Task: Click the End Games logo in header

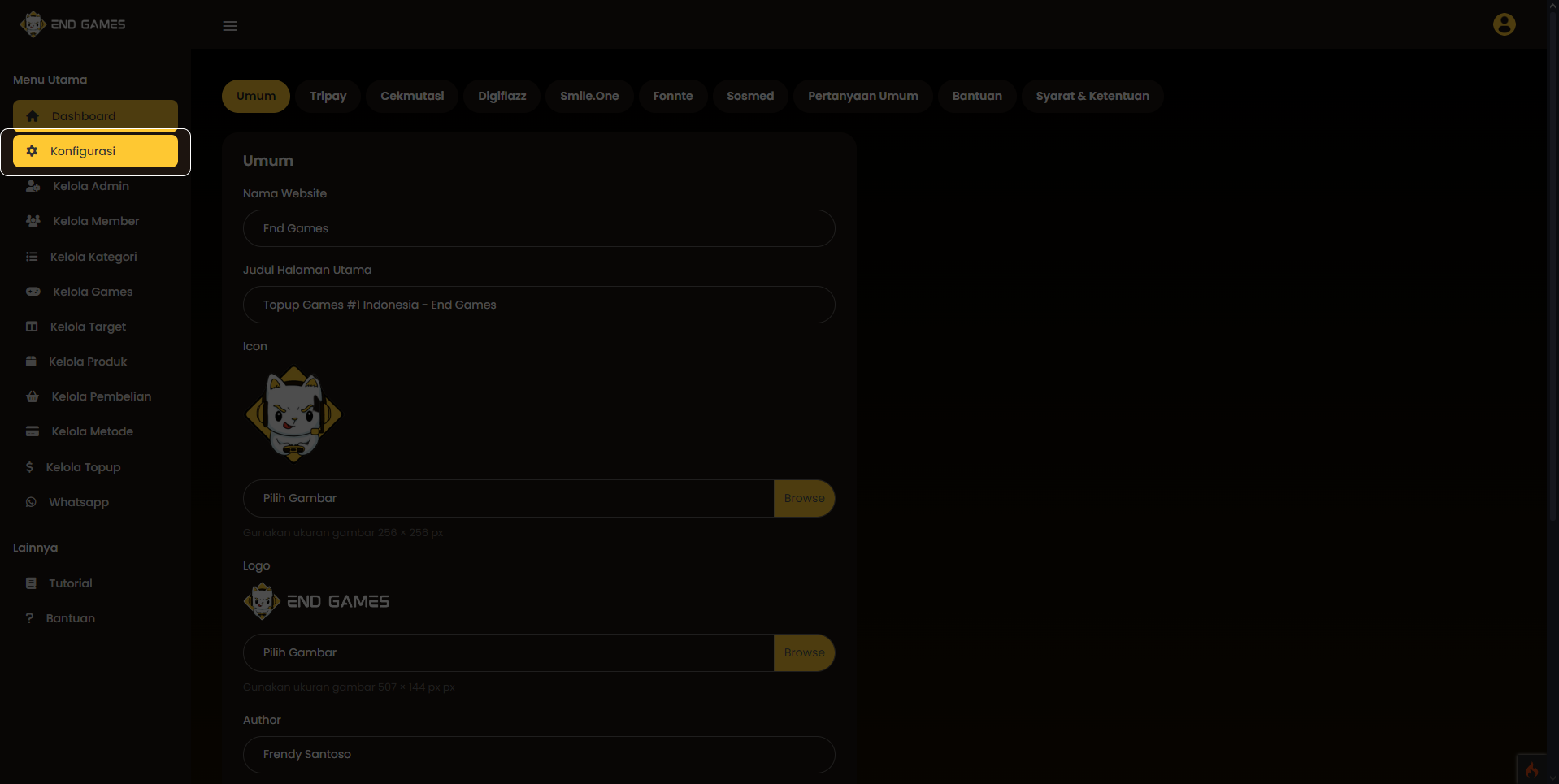Action: [x=73, y=24]
